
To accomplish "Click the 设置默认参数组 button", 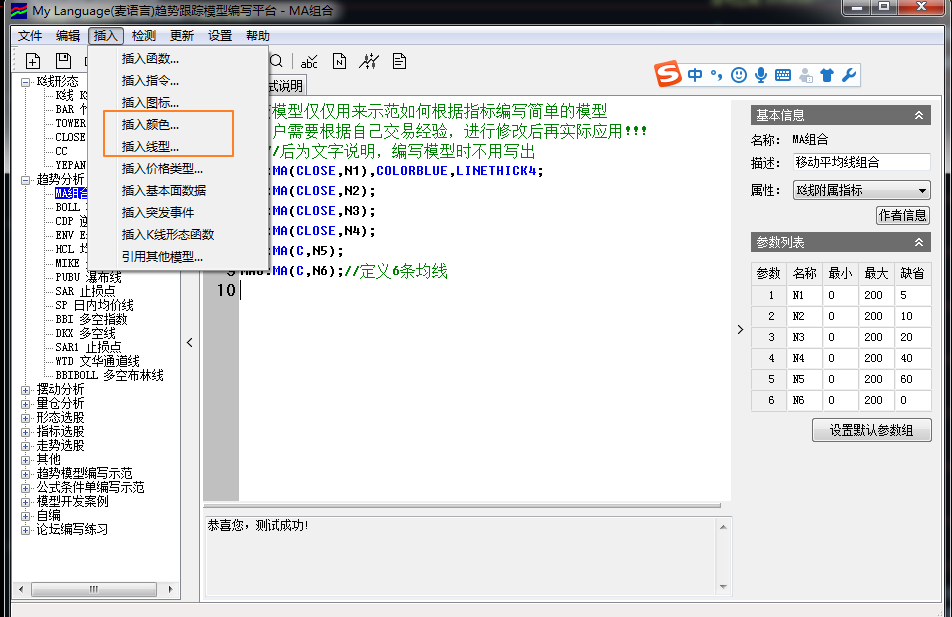I will coord(872,431).
